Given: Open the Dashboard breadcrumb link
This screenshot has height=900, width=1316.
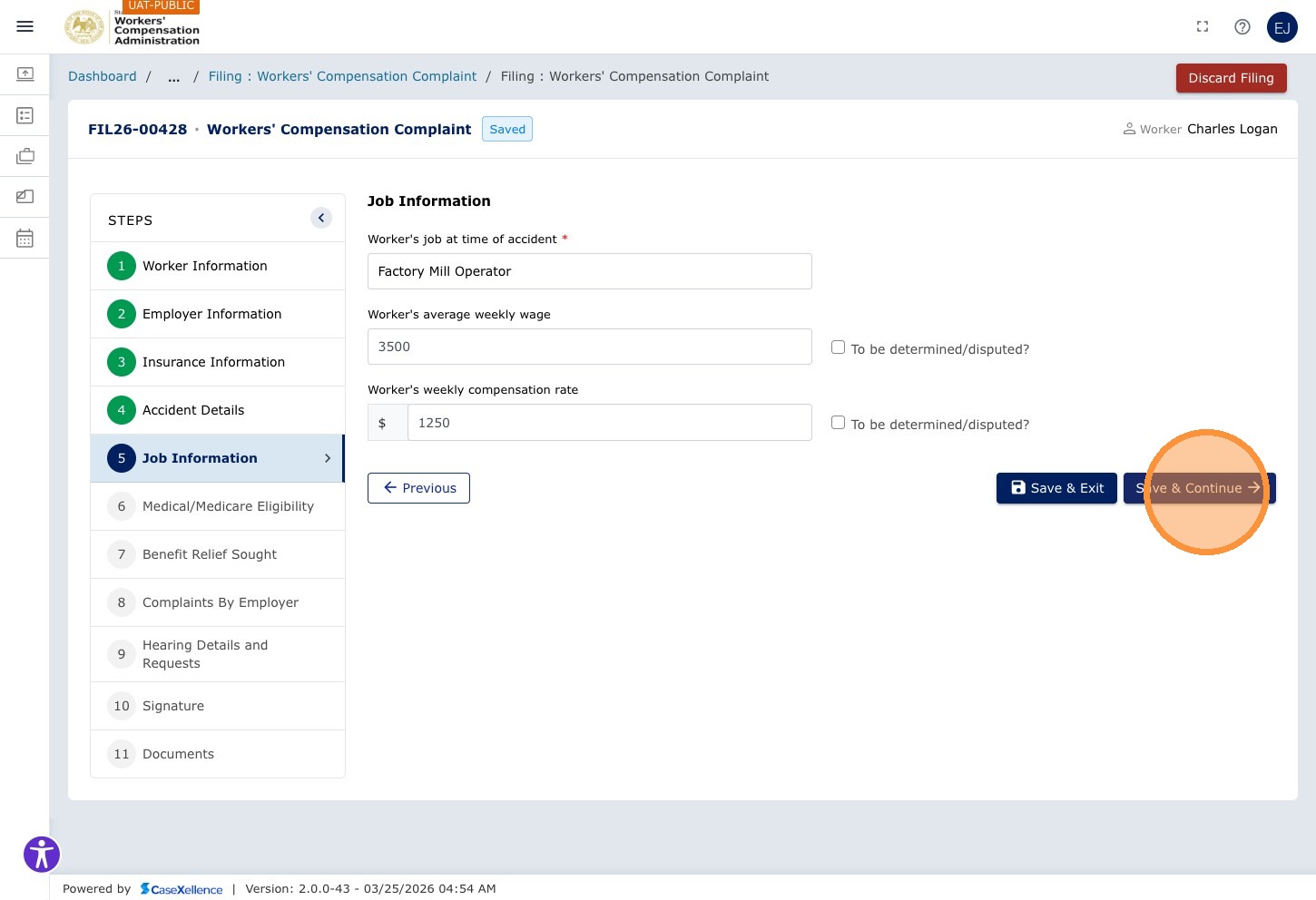Looking at the screenshot, I should (x=103, y=77).
